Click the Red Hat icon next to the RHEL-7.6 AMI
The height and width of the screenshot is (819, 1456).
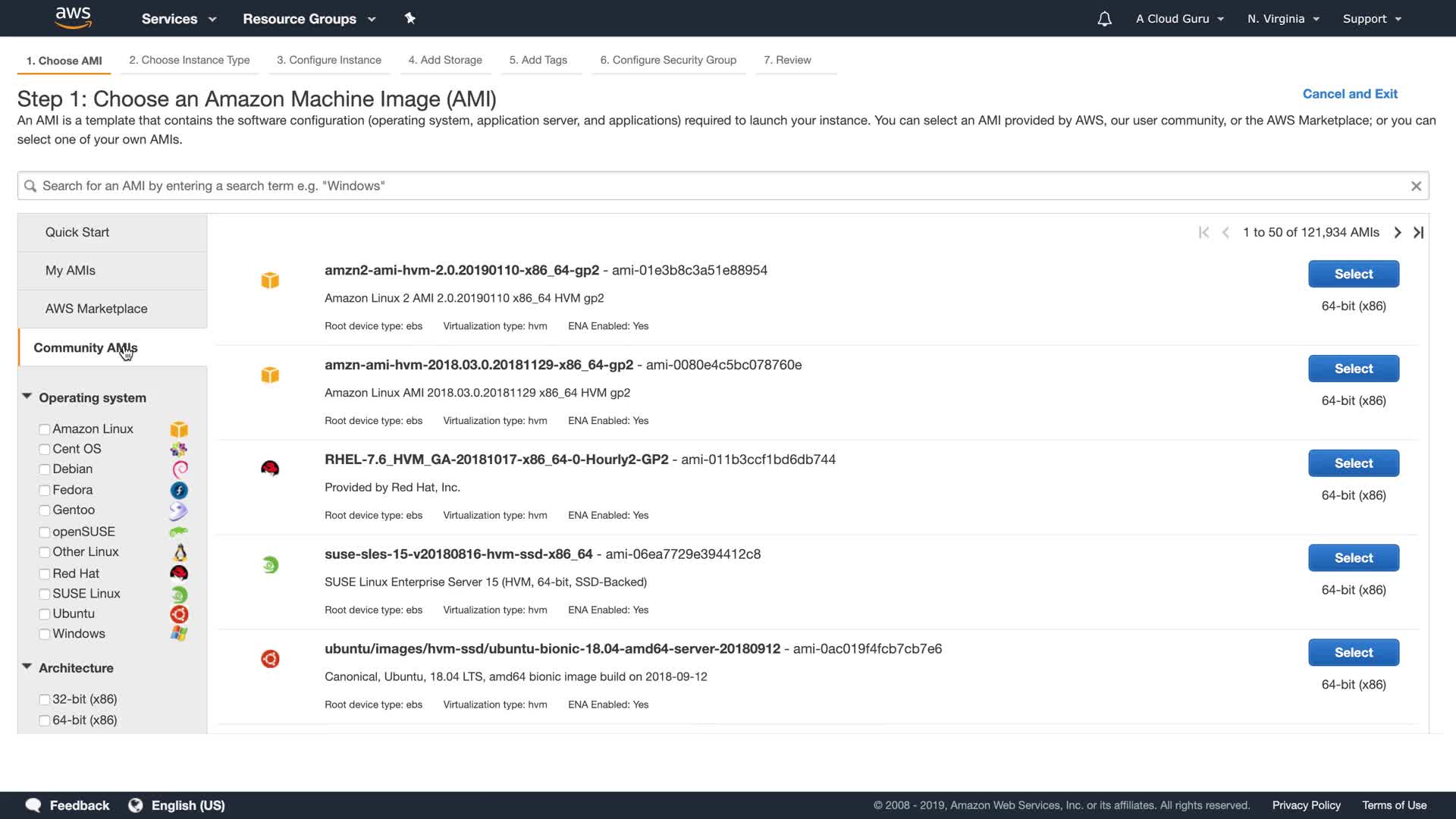(270, 469)
